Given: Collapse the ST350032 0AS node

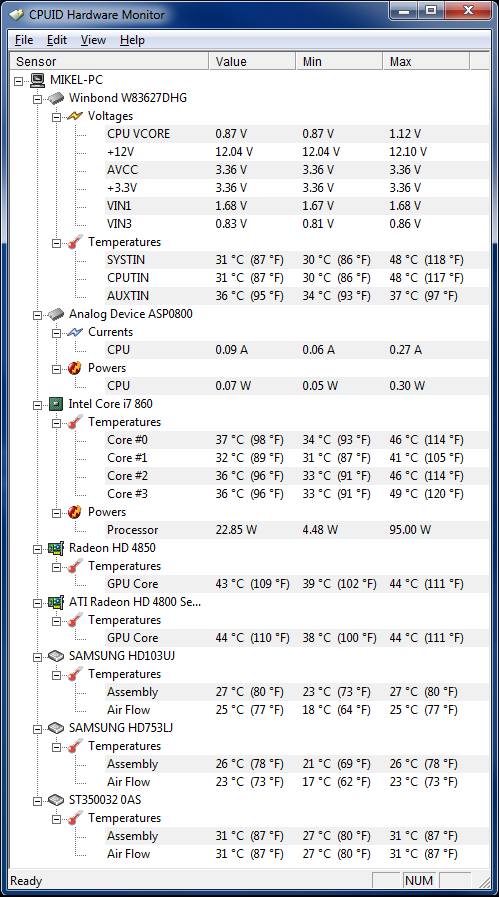Looking at the screenshot, I should [x=37, y=800].
